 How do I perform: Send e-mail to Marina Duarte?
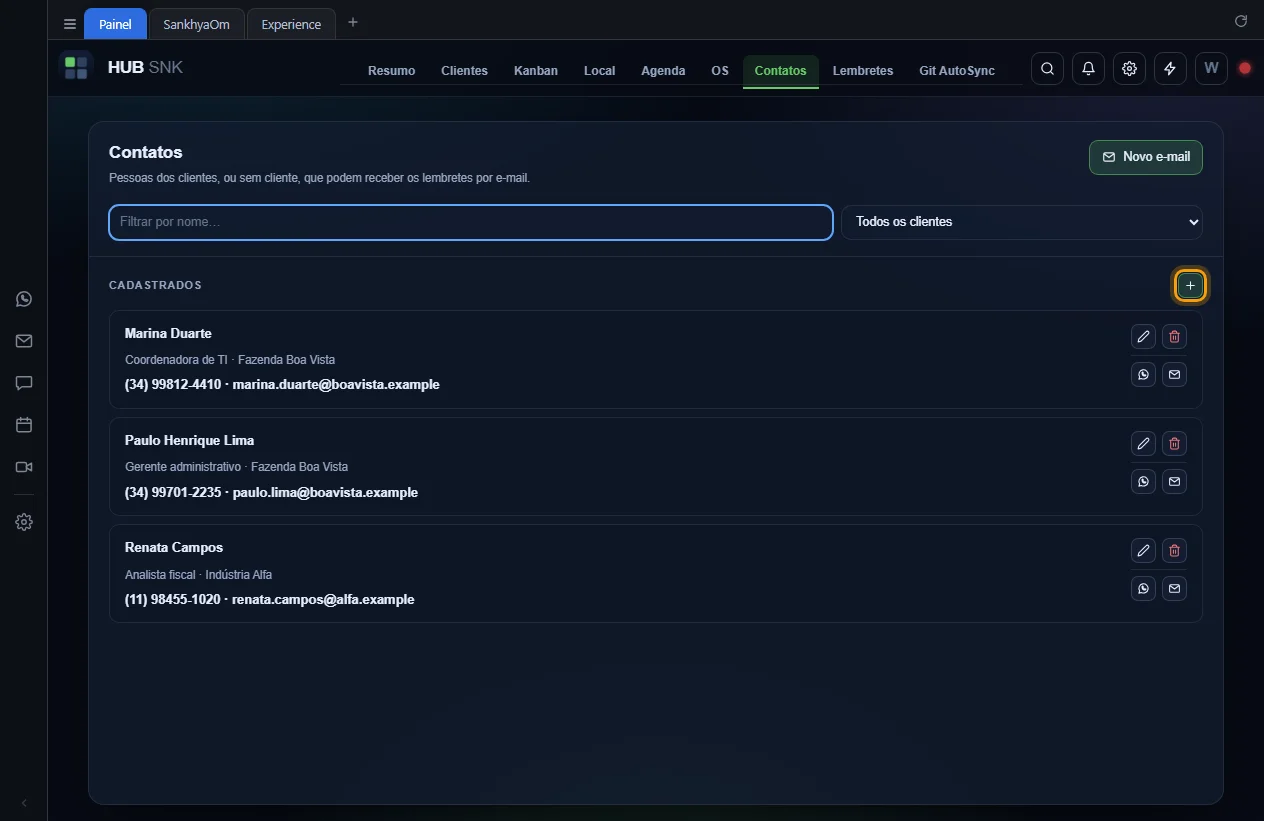[1174, 374]
